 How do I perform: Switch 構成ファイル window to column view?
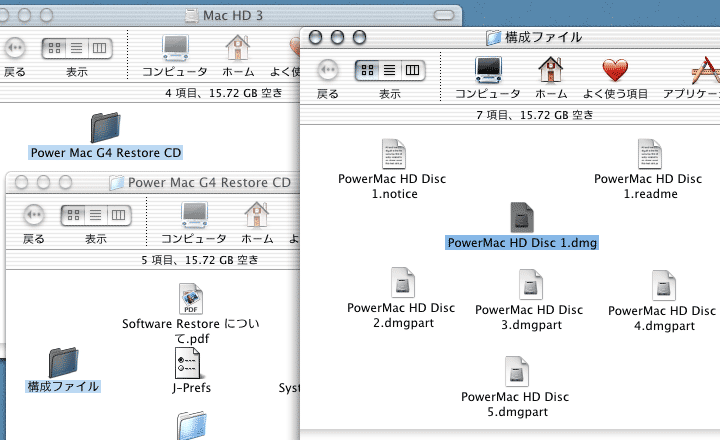click(412, 70)
